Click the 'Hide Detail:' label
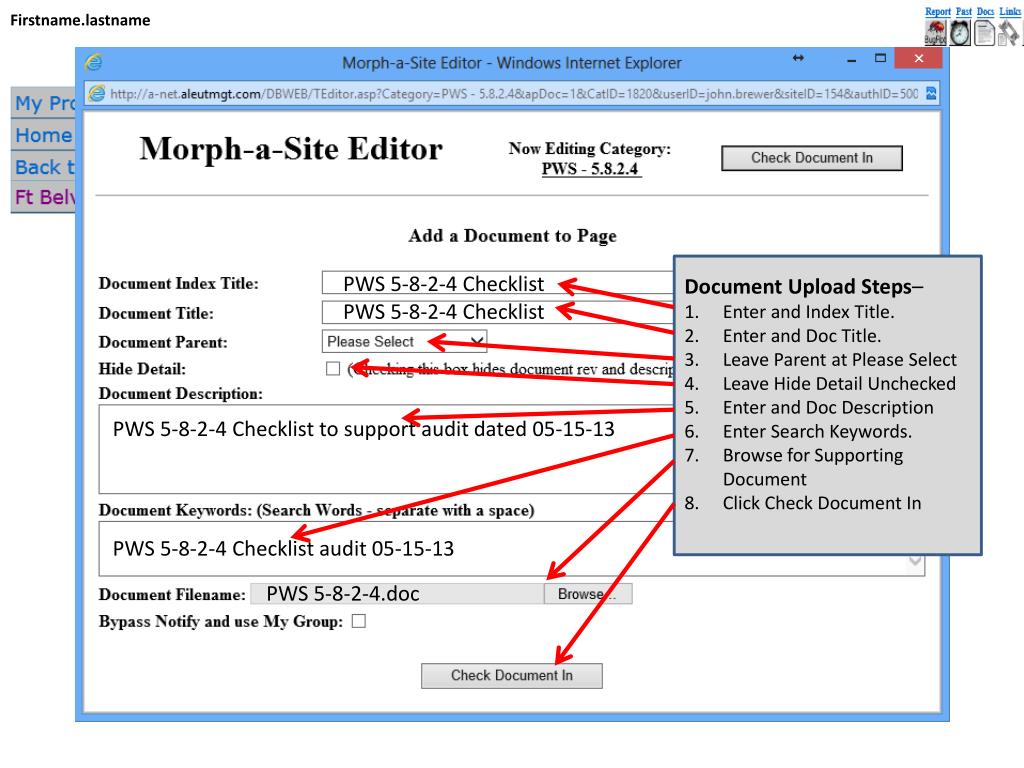The image size is (1024, 768). (142, 369)
